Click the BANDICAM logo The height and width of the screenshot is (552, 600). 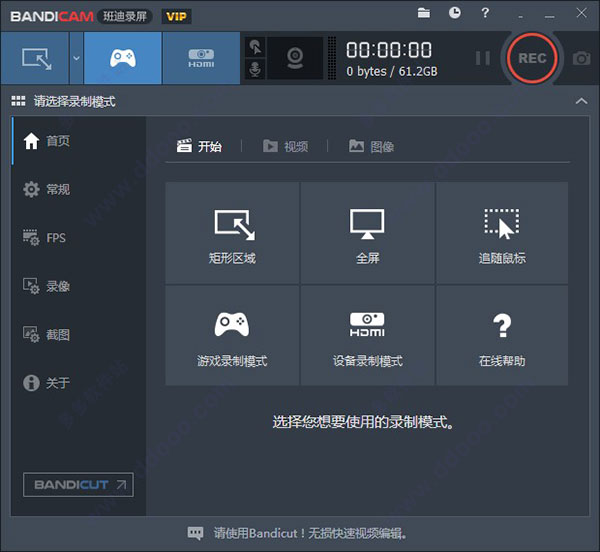(x=52, y=16)
